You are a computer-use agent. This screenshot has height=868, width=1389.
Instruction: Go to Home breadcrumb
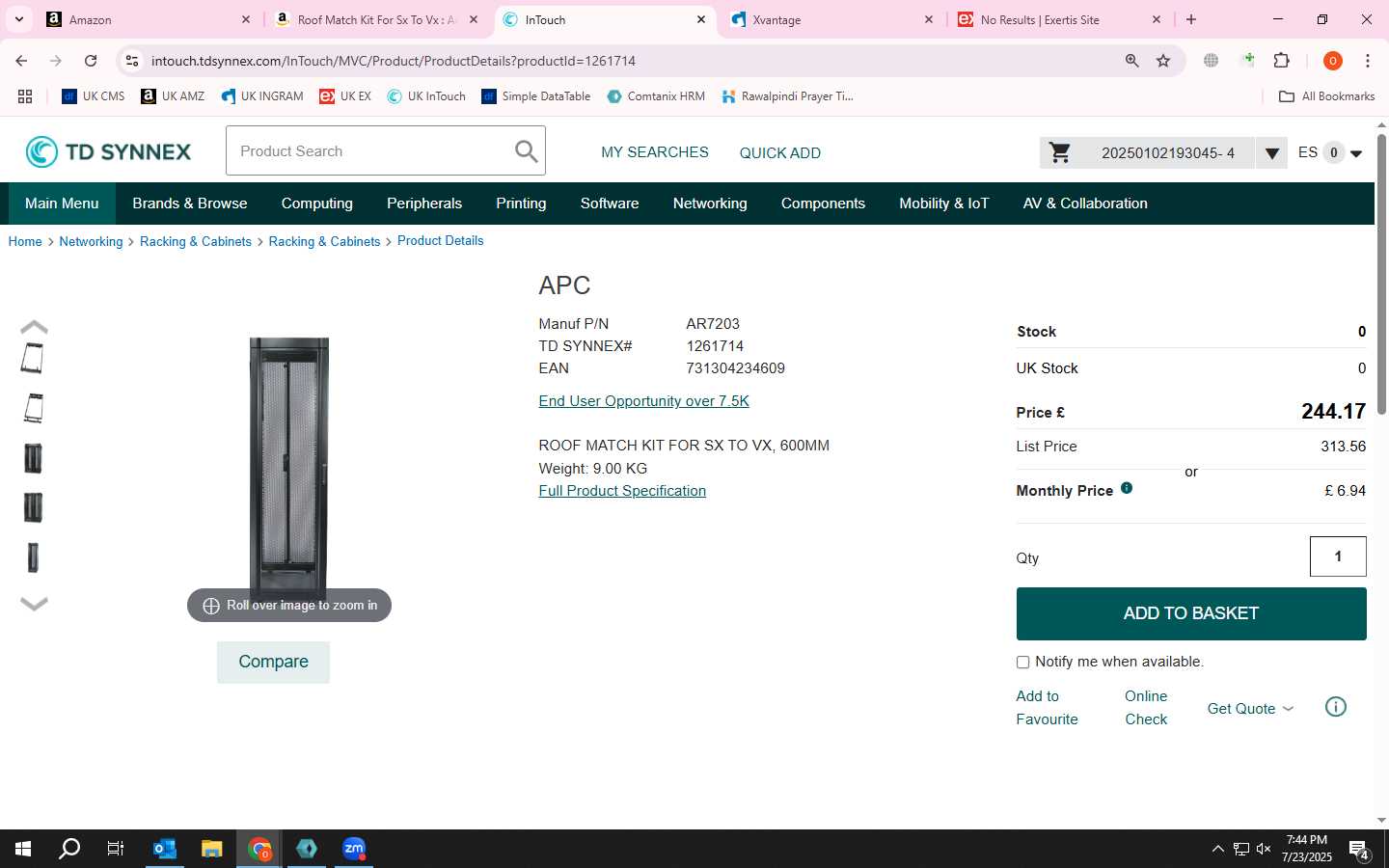point(25,241)
